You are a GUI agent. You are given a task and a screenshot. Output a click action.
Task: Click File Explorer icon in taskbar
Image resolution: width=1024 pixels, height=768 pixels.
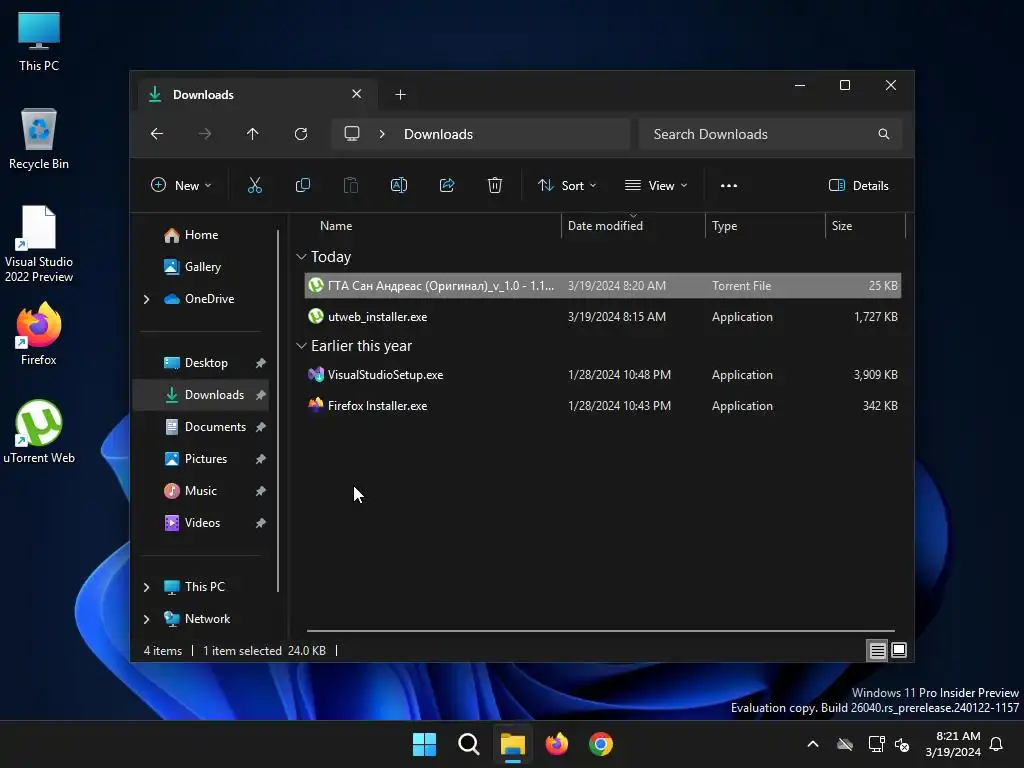513,744
